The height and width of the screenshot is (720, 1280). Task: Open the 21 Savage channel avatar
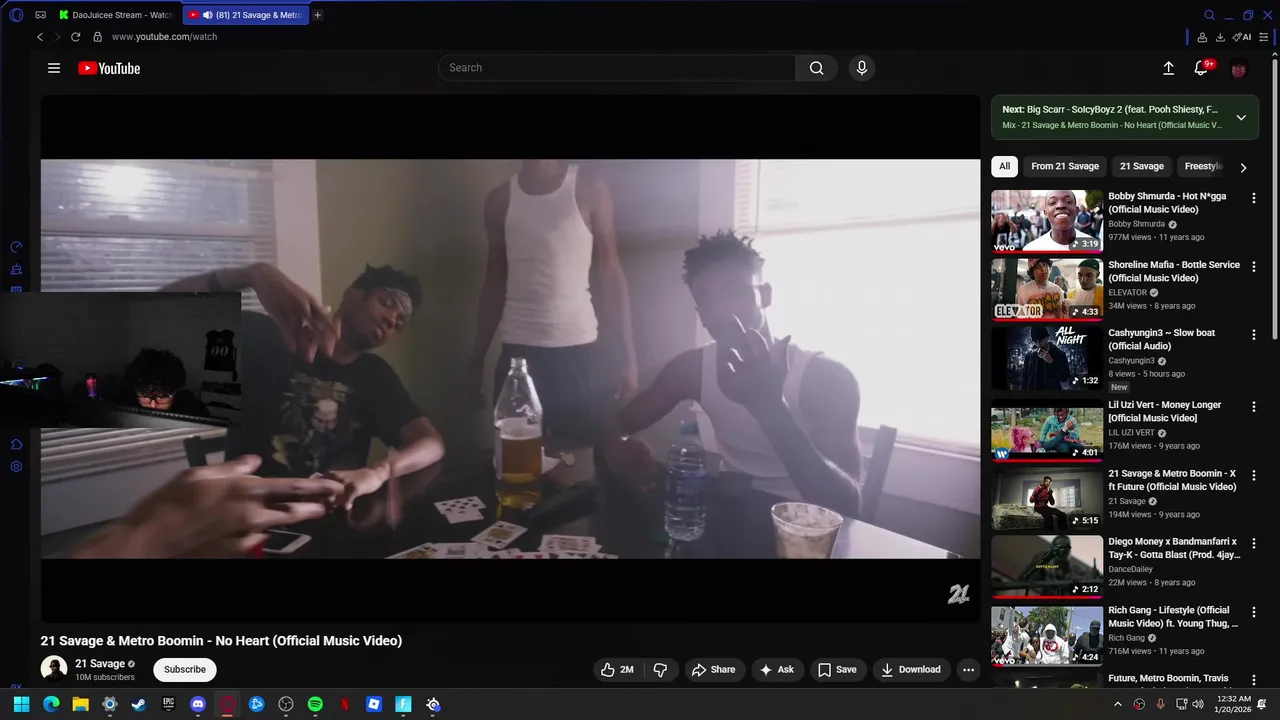tap(54, 669)
